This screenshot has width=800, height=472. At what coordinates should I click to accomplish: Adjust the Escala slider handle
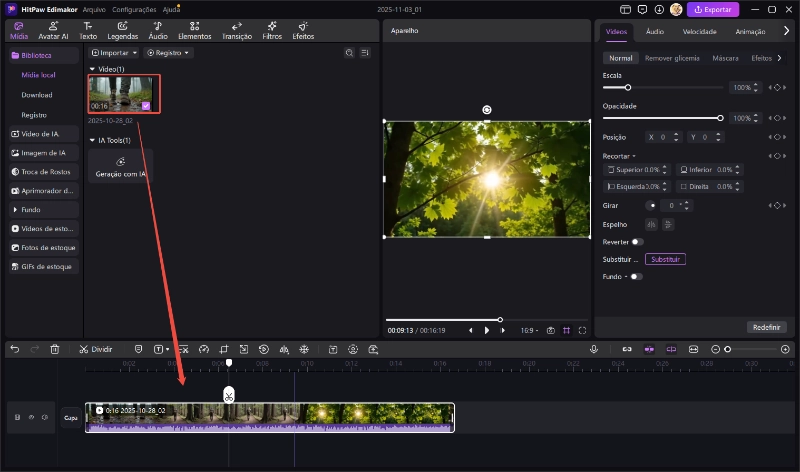click(x=628, y=88)
